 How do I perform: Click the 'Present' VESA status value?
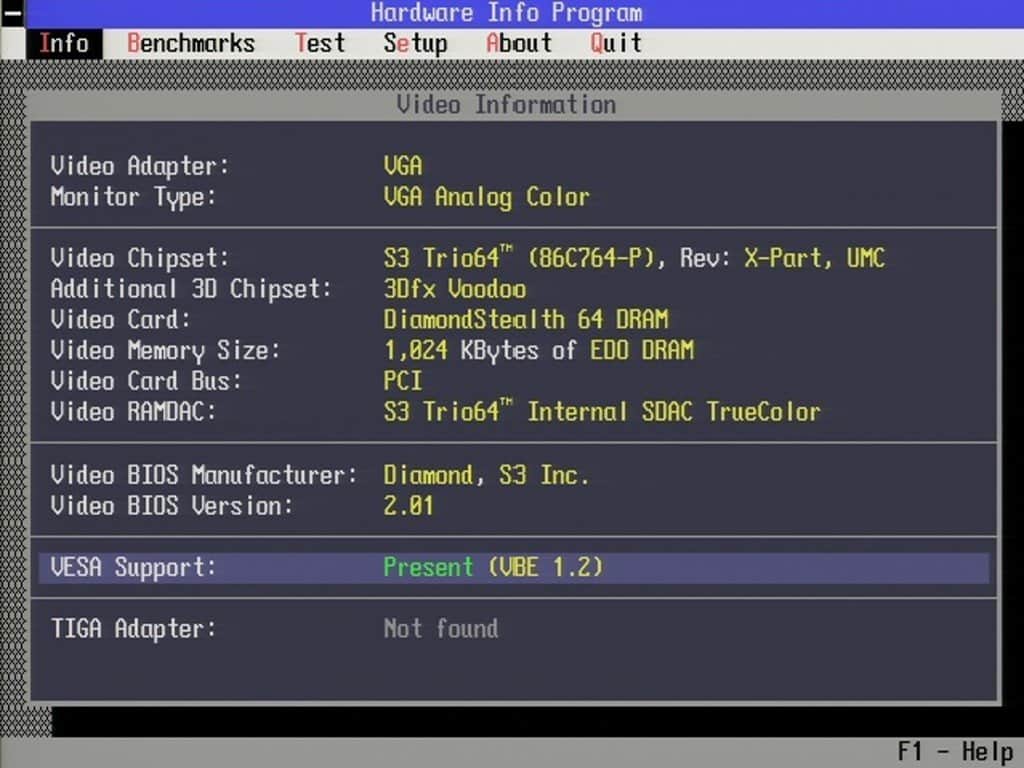pos(428,568)
